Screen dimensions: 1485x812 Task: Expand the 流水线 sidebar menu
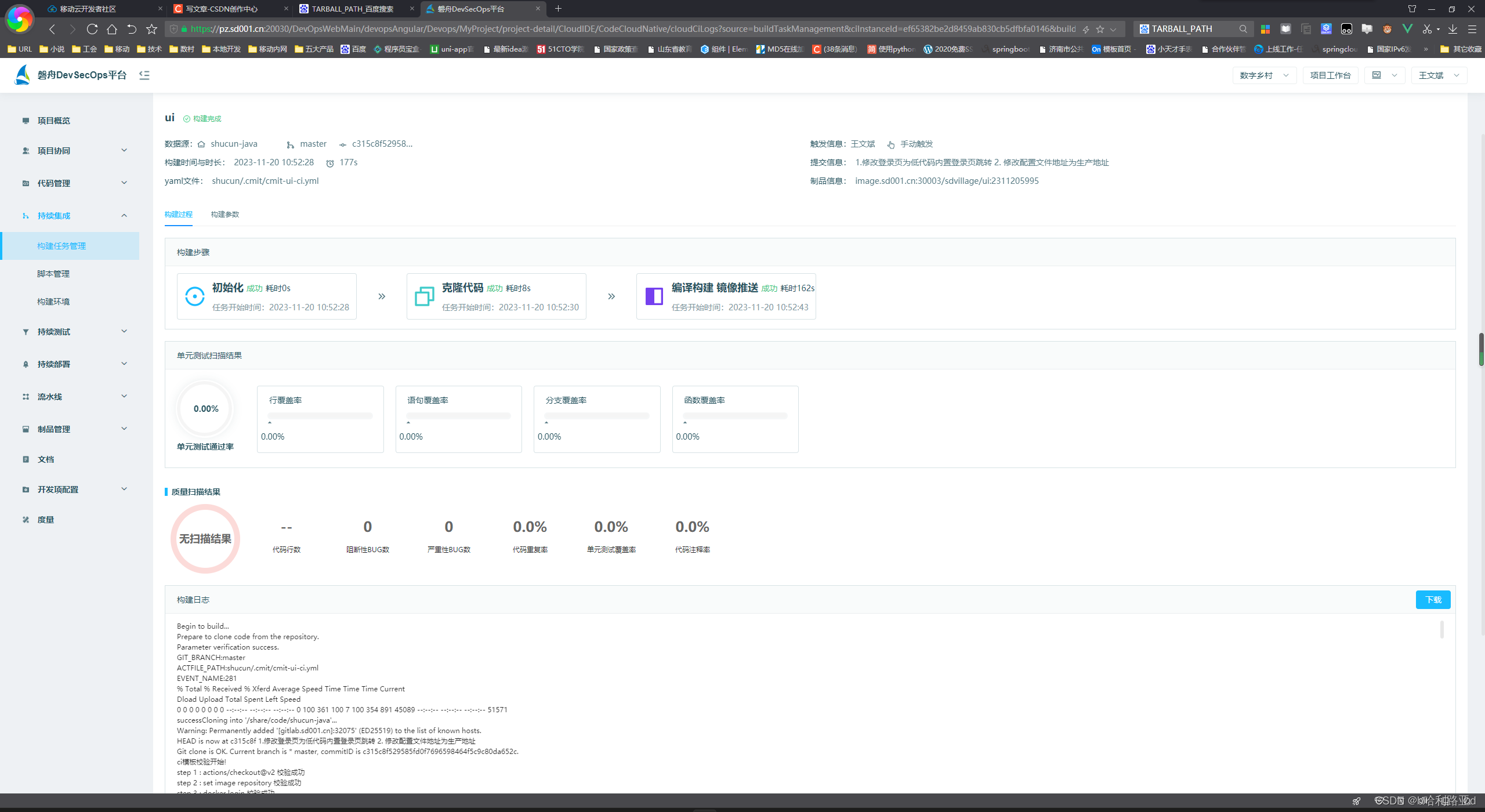pos(124,397)
